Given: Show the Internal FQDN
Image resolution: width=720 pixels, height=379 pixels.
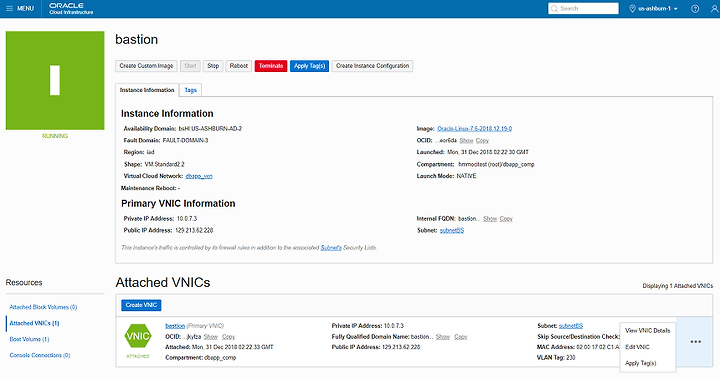Looking at the screenshot, I should (490, 219).
